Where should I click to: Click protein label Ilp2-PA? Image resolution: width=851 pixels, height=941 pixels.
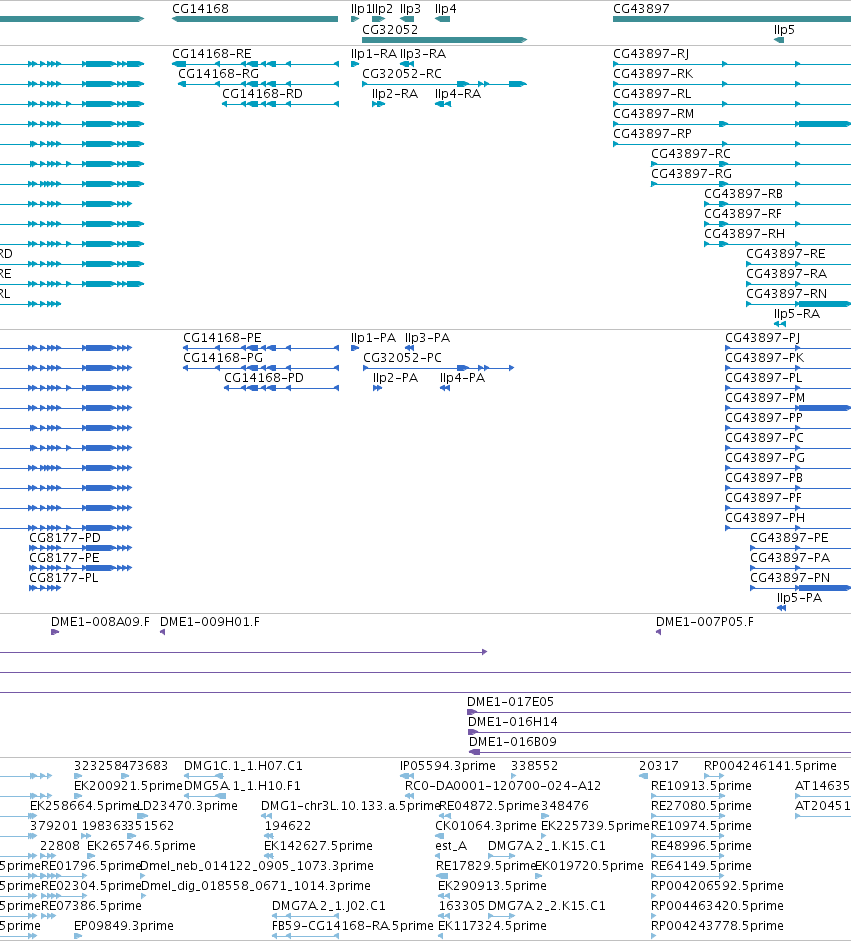pyautogui.click(x=395, y=377)
